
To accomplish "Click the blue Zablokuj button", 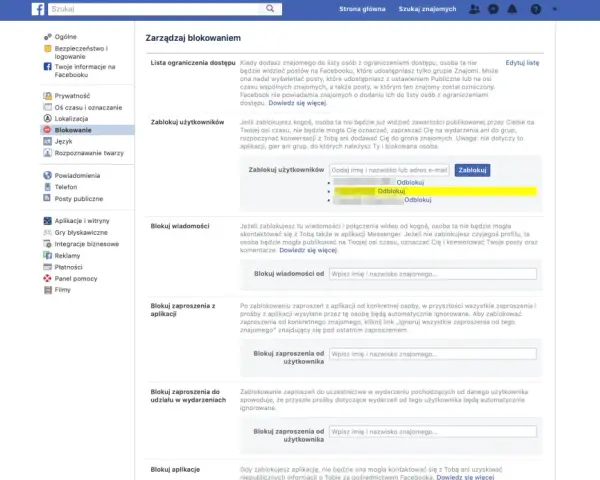I will coord(472,170).
